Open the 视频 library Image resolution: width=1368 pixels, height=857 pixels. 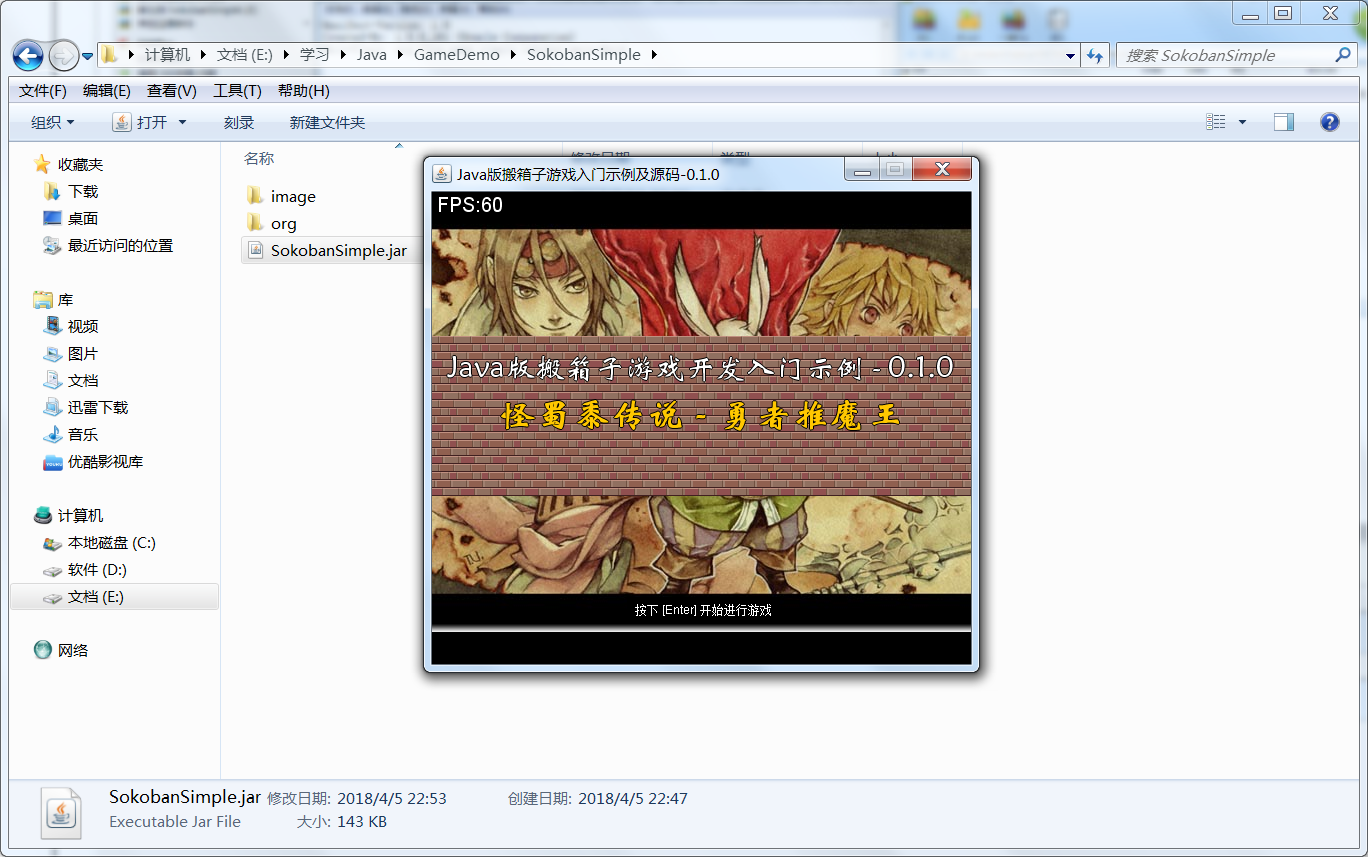[x=83, y=326]
